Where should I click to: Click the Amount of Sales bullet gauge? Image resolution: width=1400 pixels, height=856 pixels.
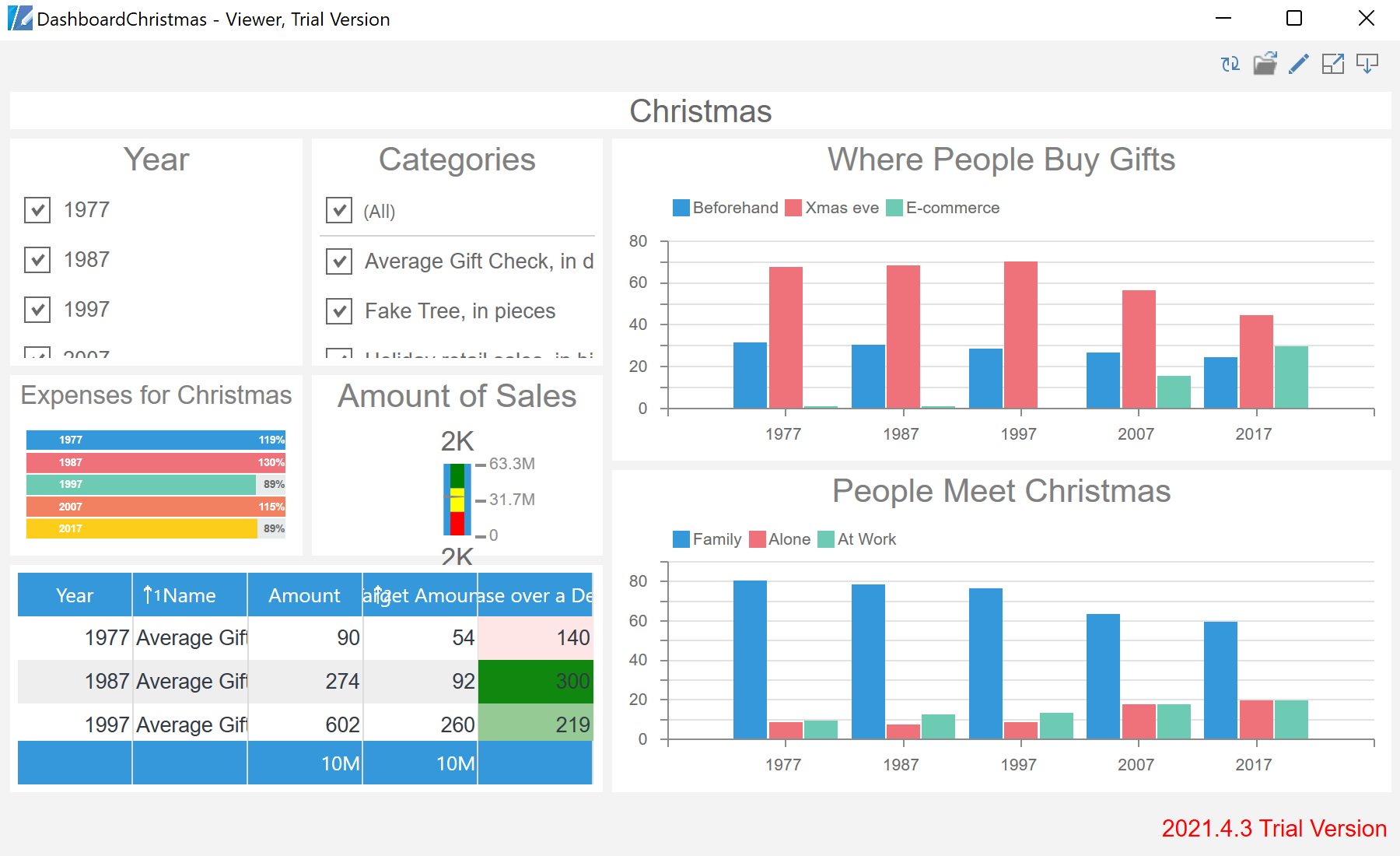(457, 499)
